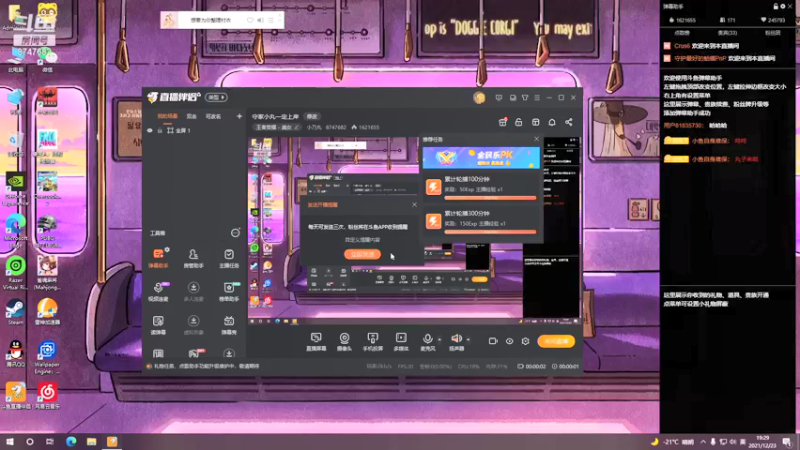
Task: Expand speaker volume arrow
Action: (x=468, y=339)
